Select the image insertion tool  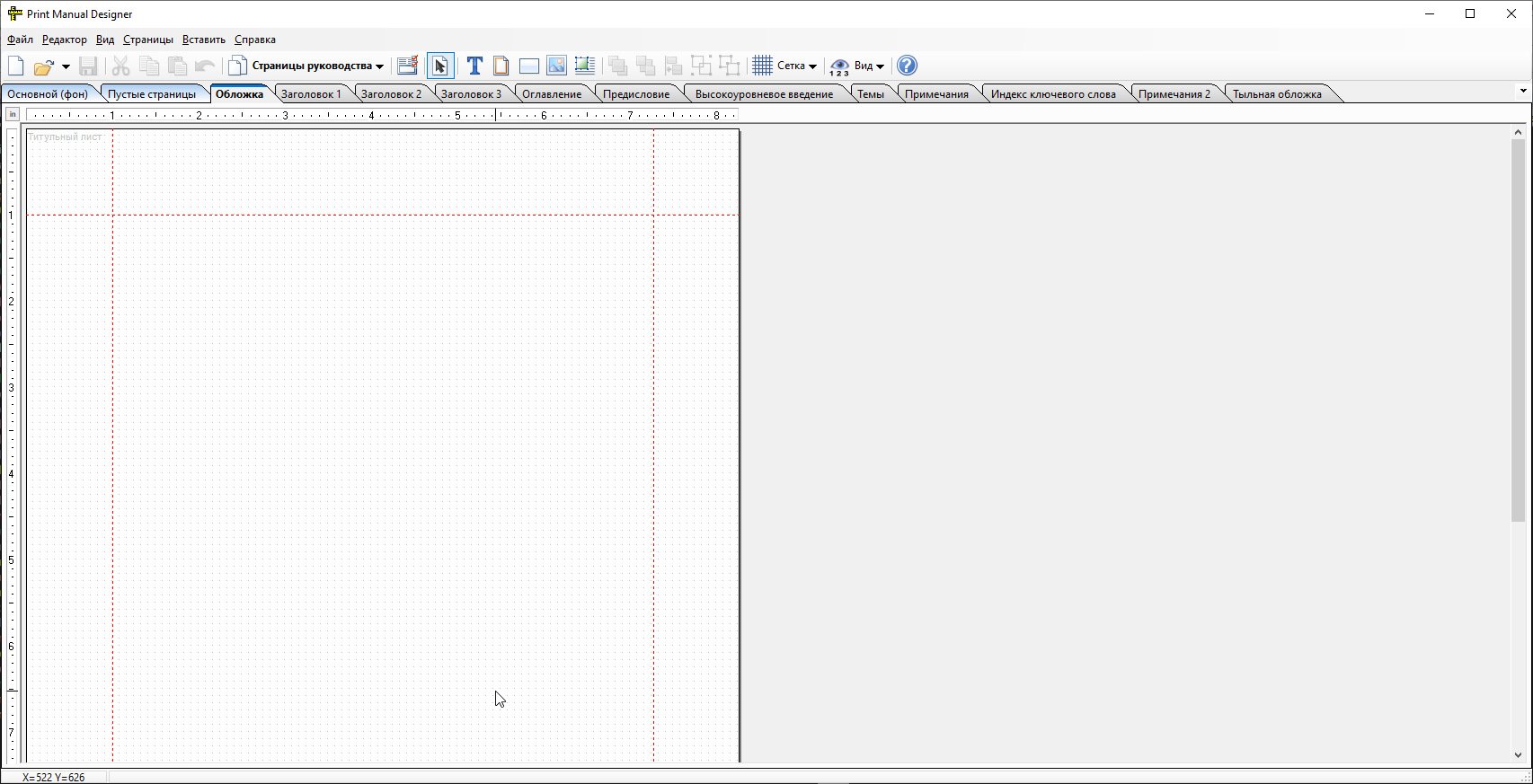click(557, 66)
